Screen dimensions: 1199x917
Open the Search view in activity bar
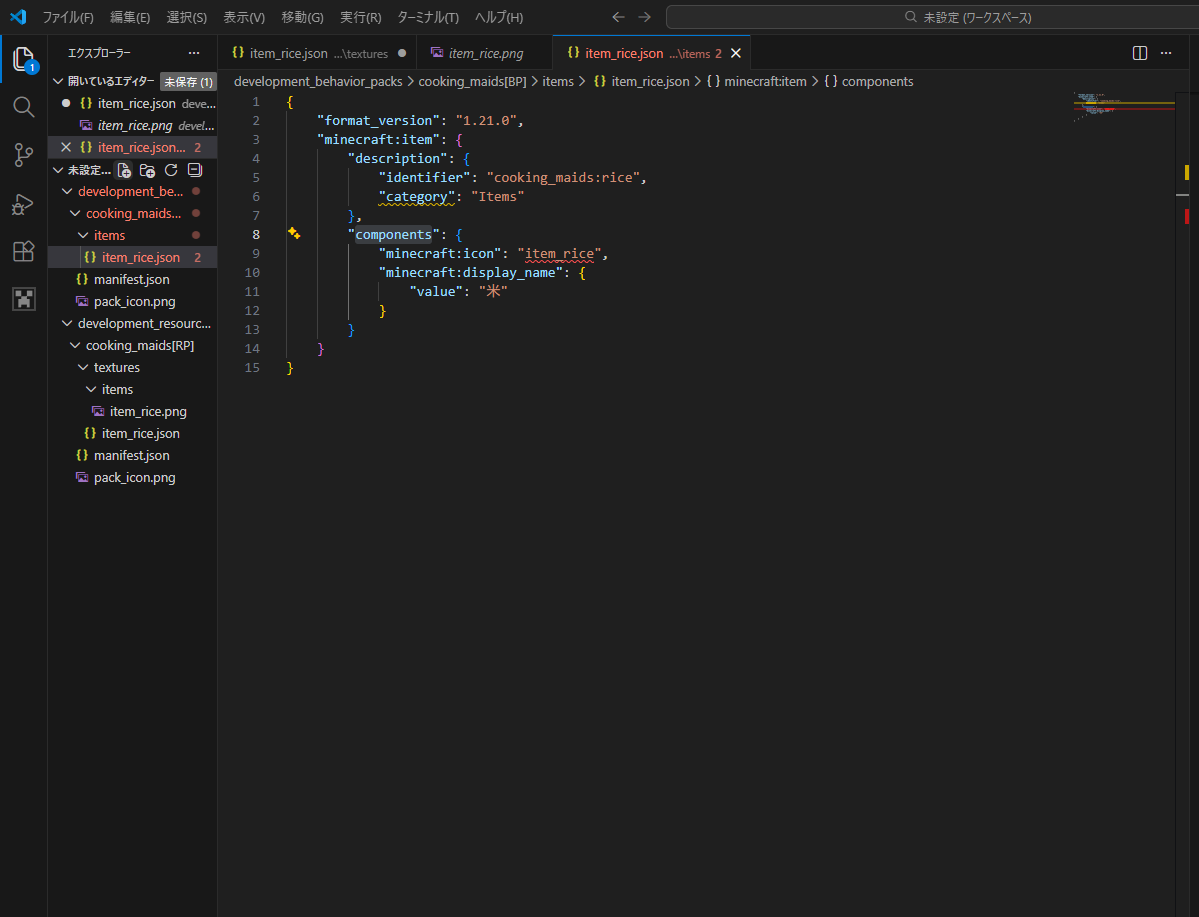pyautogui.click(x=23, y=107)
